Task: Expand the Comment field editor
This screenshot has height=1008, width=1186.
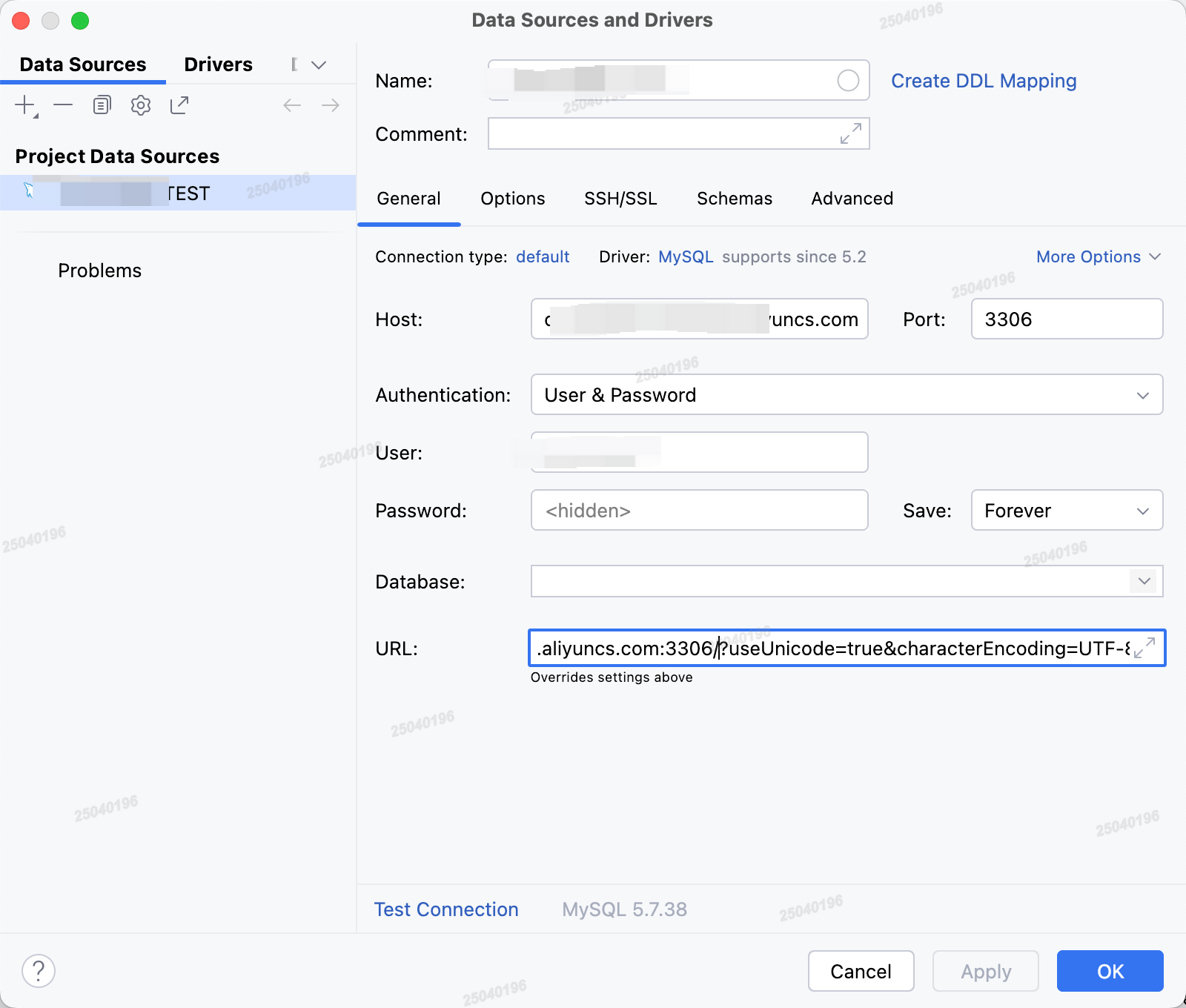Action: click(849, 134)
